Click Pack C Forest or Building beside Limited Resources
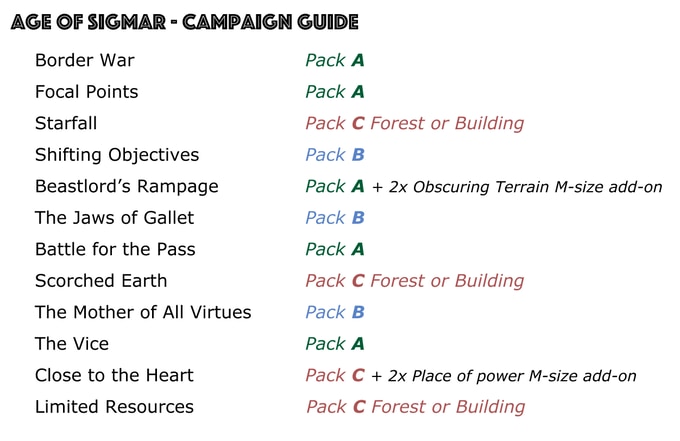The height and width of the screenshot is (441, 680). pos(415,407)
